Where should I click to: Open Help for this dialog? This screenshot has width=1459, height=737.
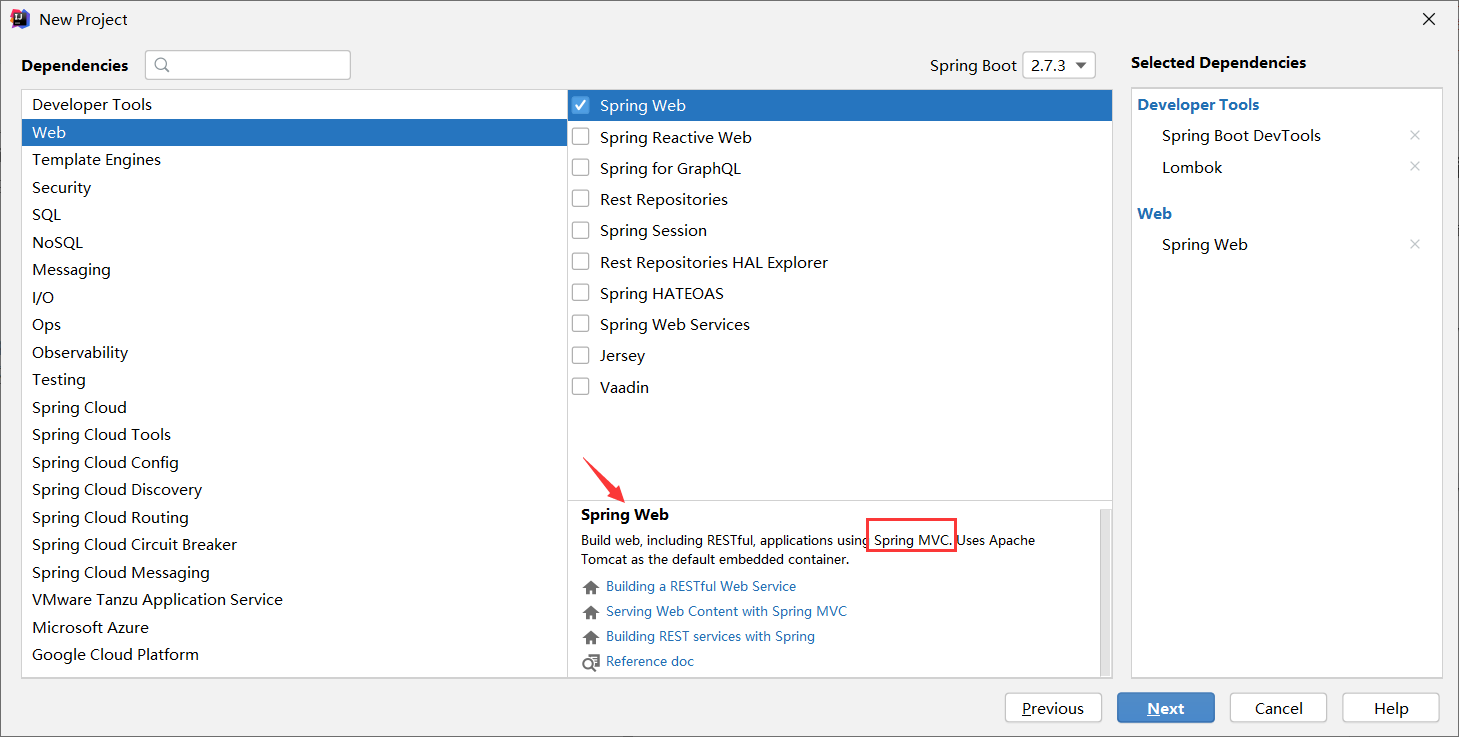point(1391,708)
